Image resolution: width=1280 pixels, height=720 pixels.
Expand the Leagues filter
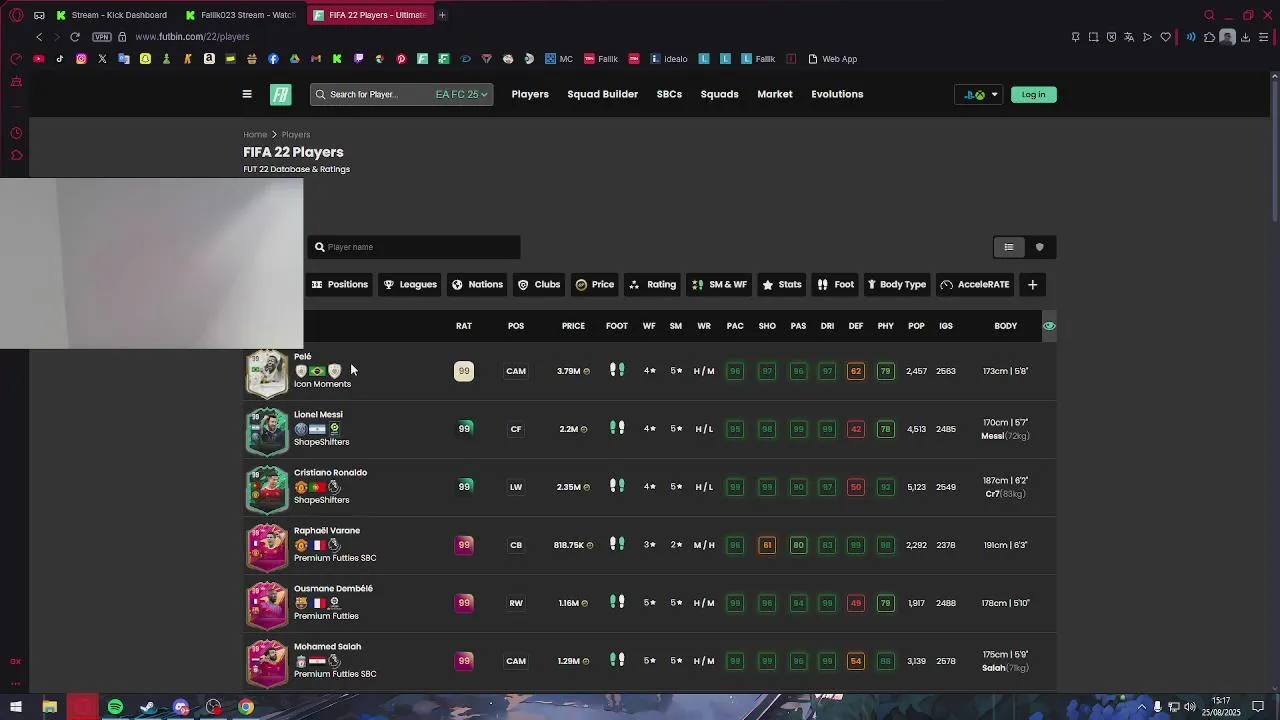pyautogui.click(x=410, y=285)
